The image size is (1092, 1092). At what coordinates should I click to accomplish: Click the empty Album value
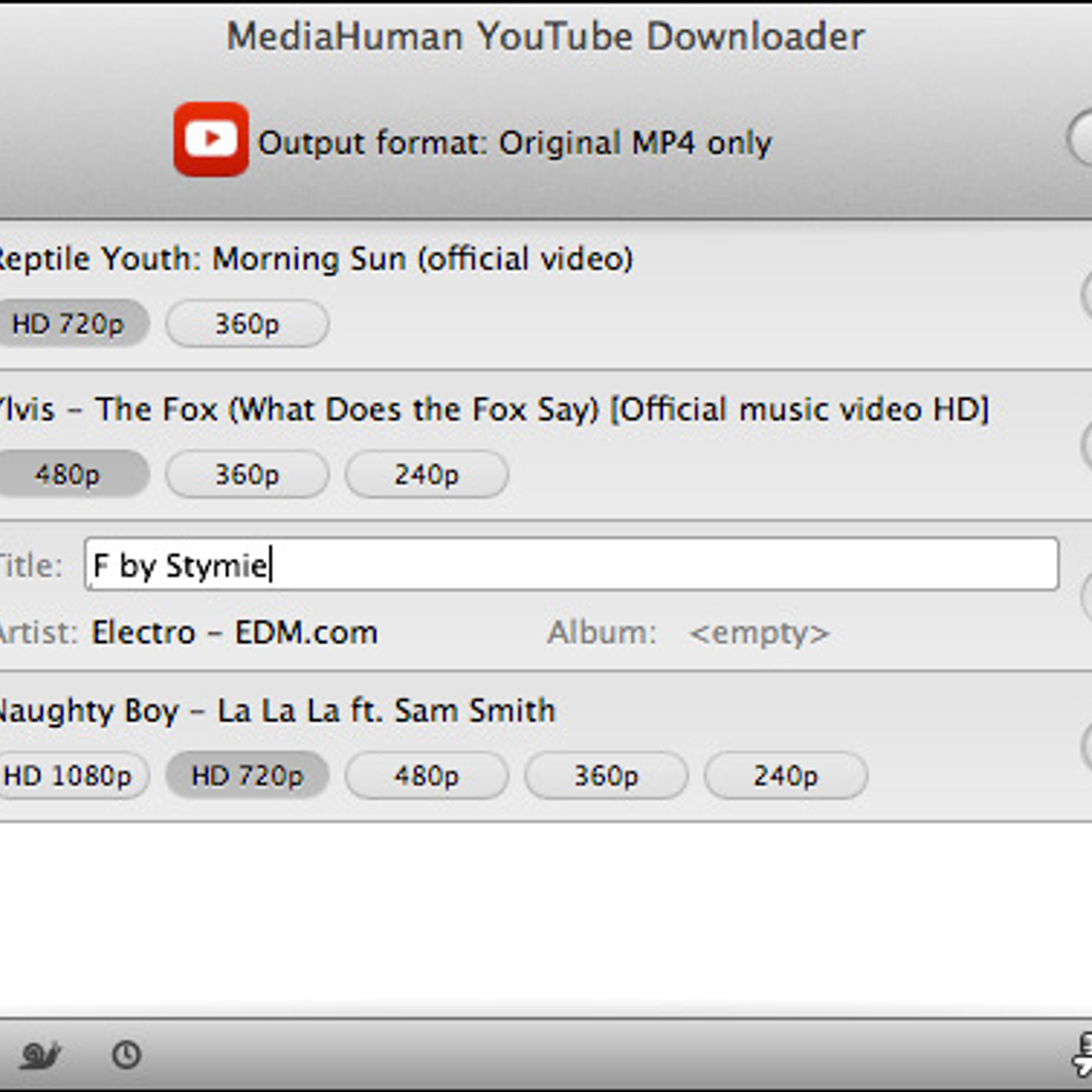point(760,632)
